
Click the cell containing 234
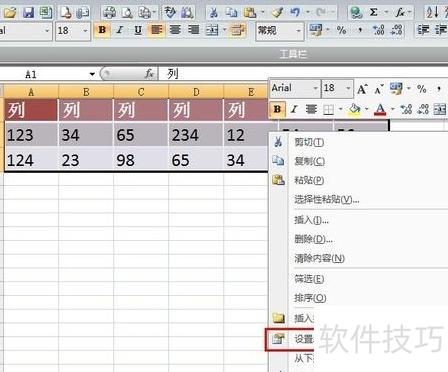196,135
